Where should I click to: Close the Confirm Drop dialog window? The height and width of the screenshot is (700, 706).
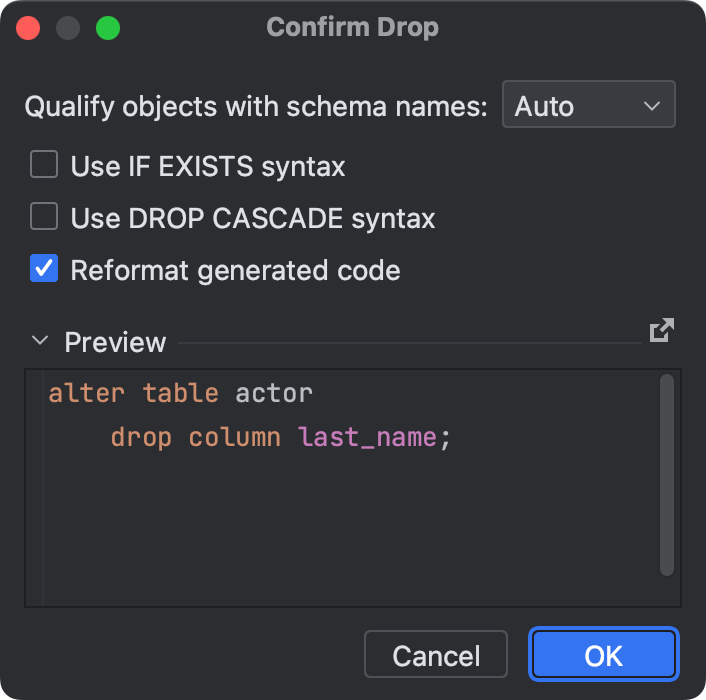[x=28, y=27]
